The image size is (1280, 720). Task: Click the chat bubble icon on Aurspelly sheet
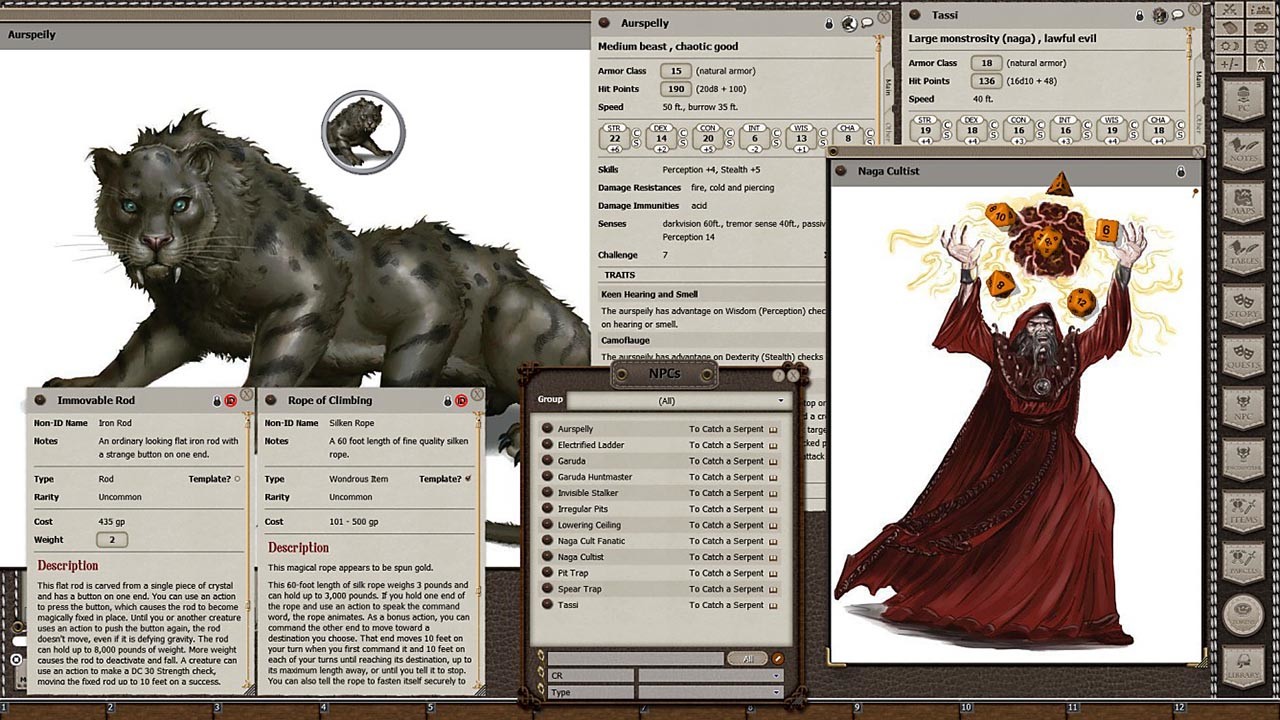click(x=866, y=23)
